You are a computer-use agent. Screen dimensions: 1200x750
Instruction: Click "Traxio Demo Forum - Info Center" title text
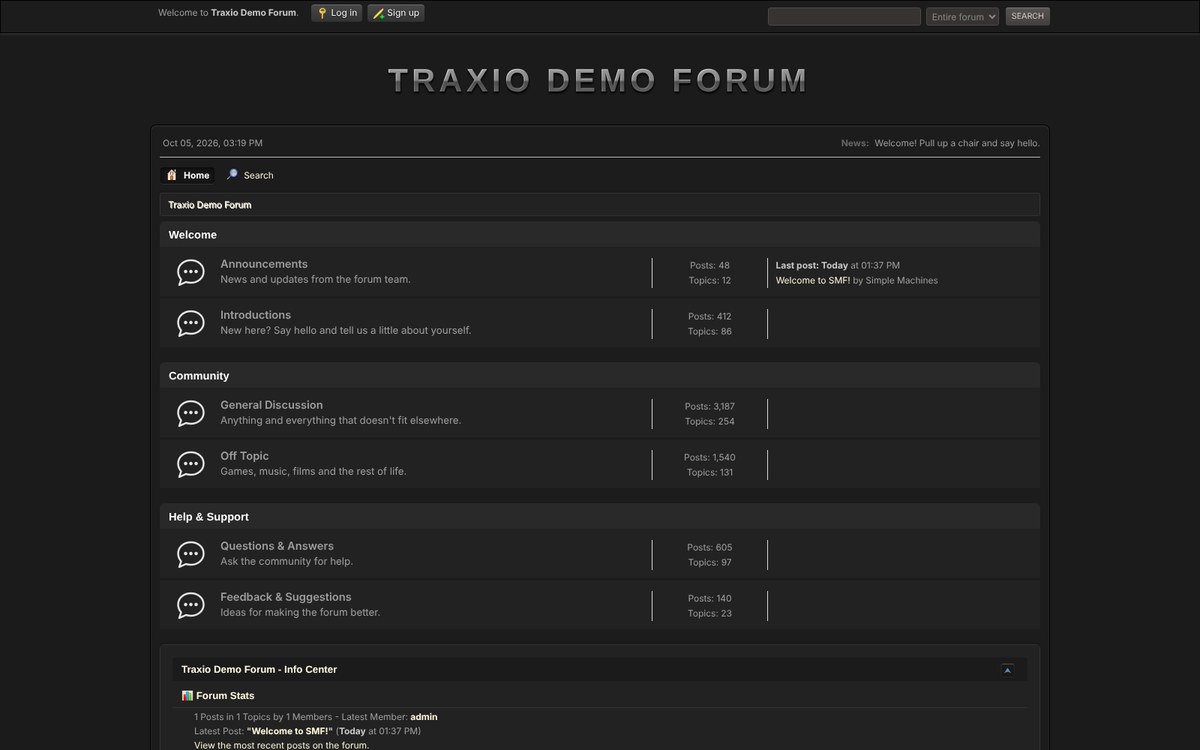coord(259,670)
